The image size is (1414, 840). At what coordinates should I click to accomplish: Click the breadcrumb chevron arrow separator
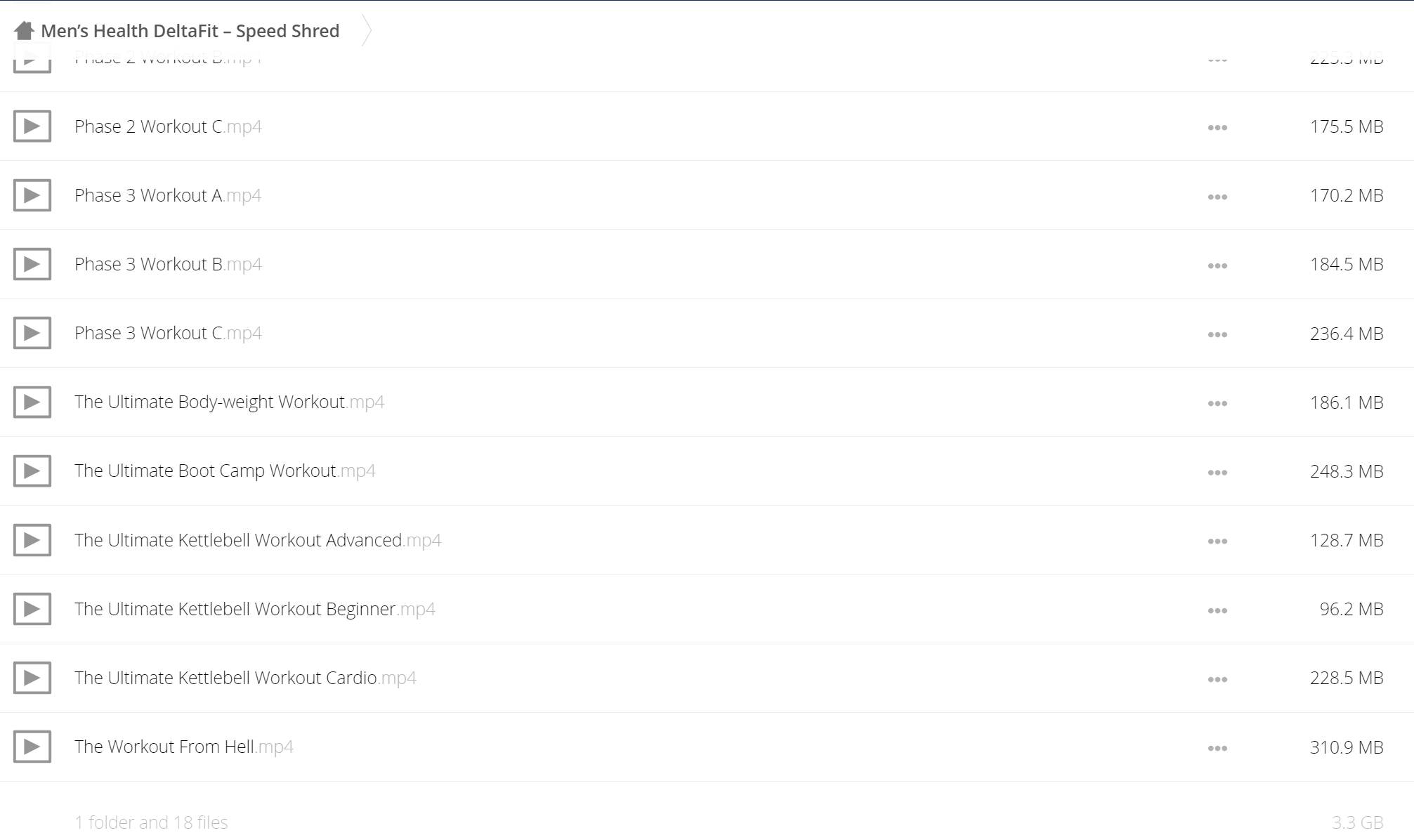[x=366, y=30]
